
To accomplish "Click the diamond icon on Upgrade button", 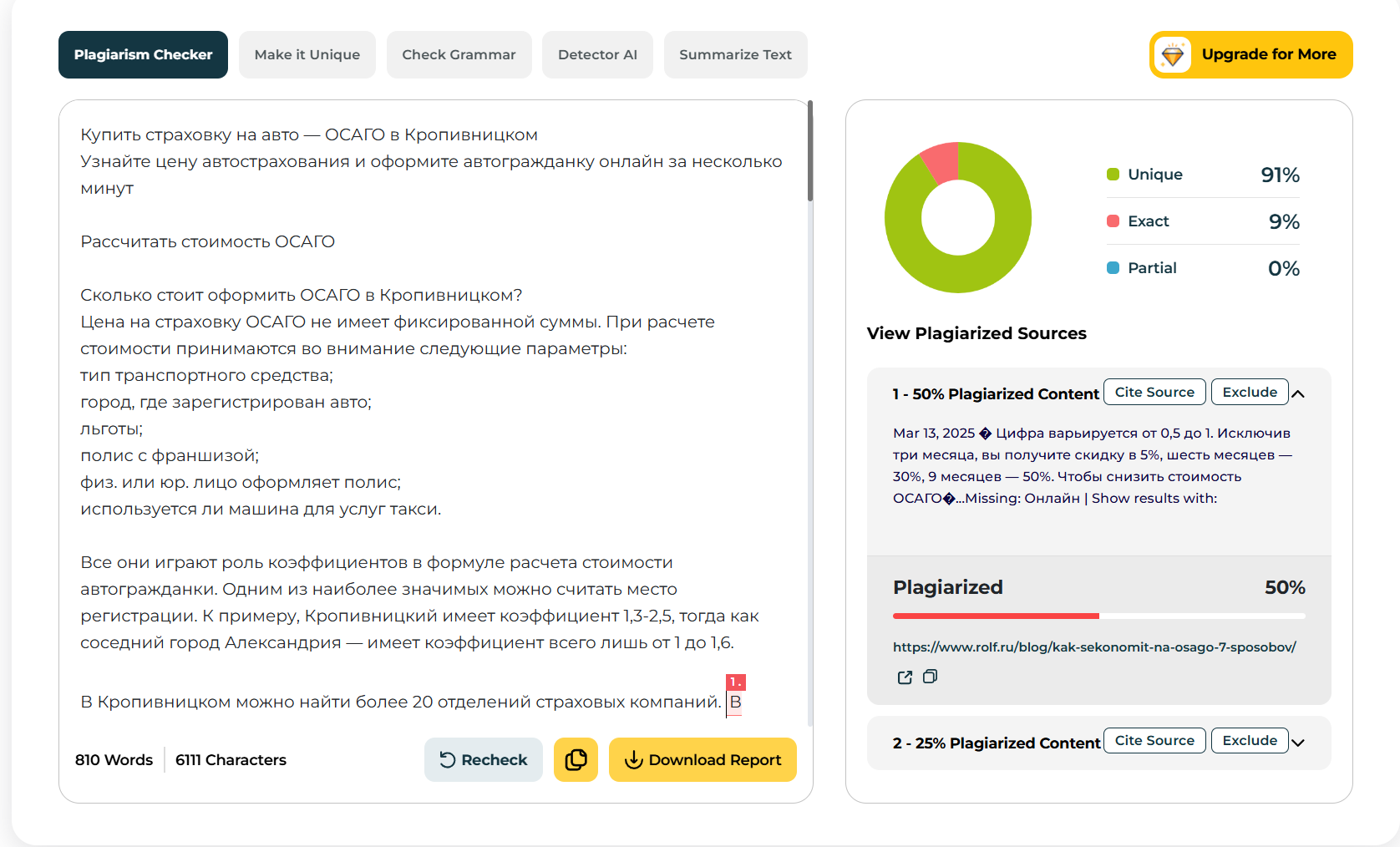I will (x=1173, y=55).
